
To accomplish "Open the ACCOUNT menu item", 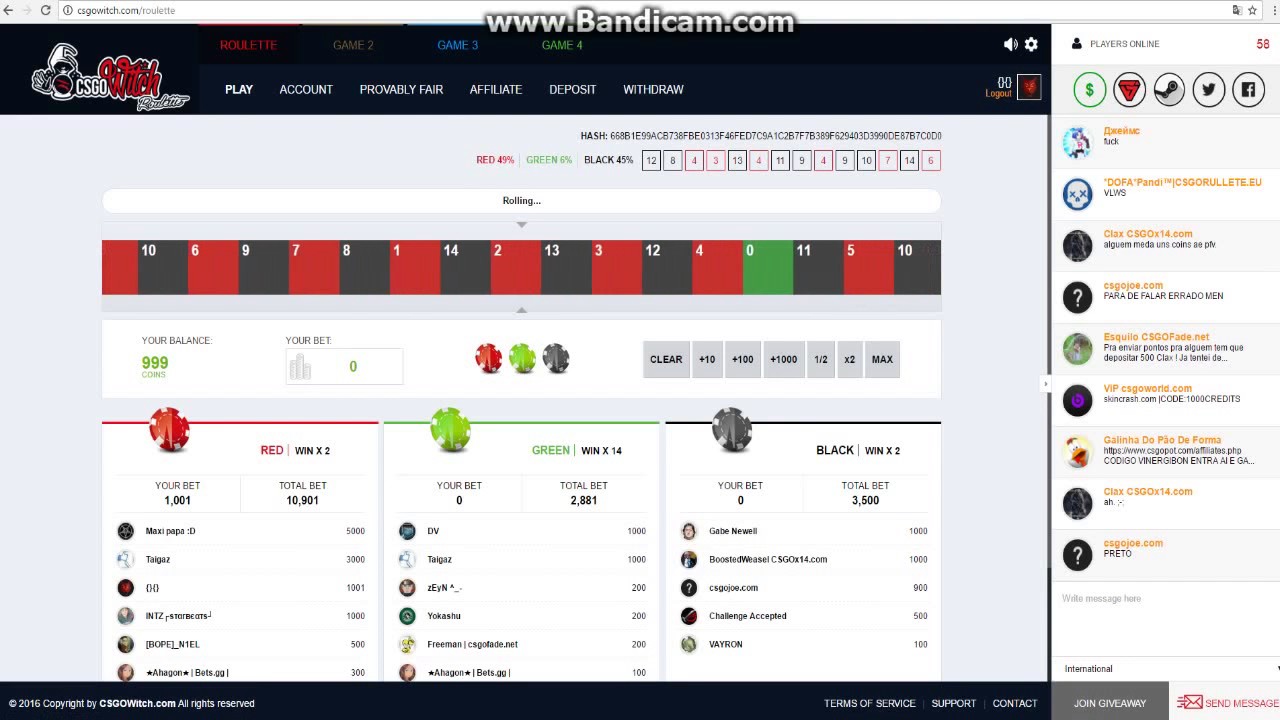I will pos(306,89).
